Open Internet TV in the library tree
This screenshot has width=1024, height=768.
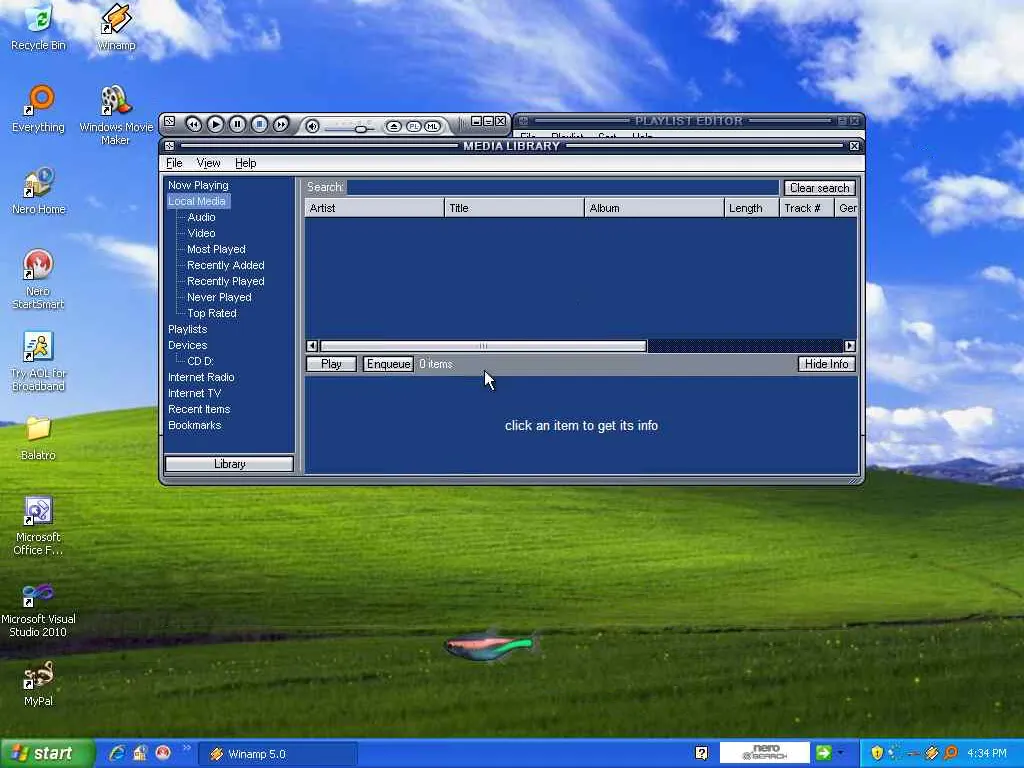tap(195, 393)
